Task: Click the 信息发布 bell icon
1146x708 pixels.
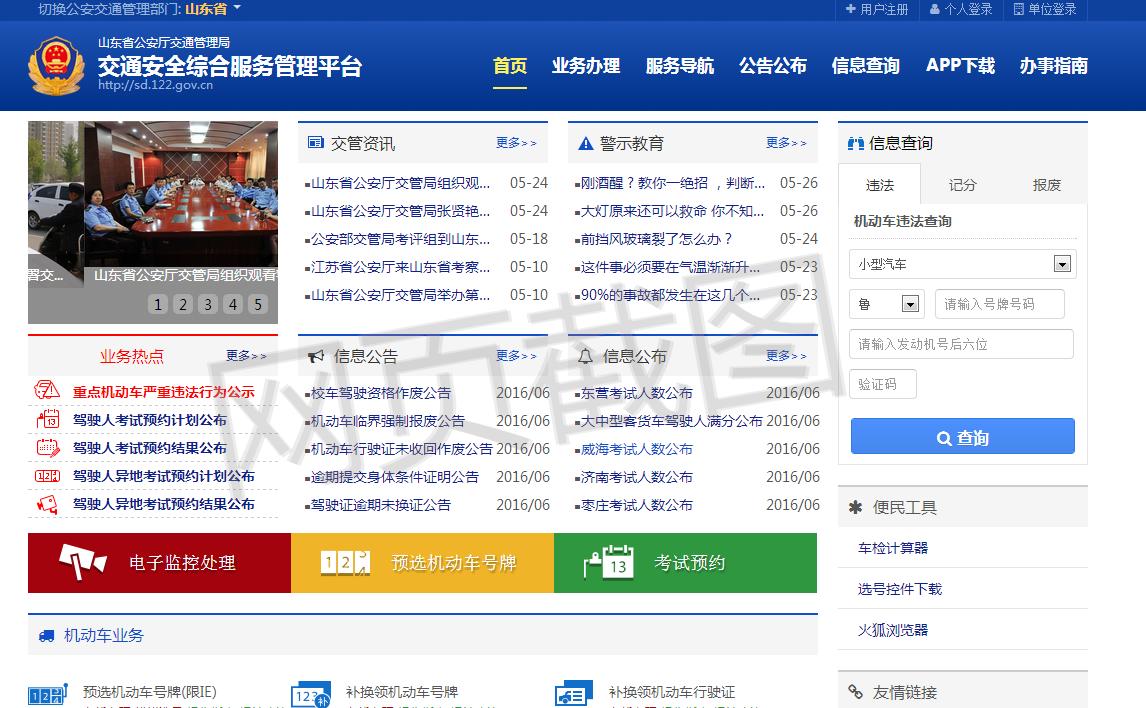Action: [585, 355]
